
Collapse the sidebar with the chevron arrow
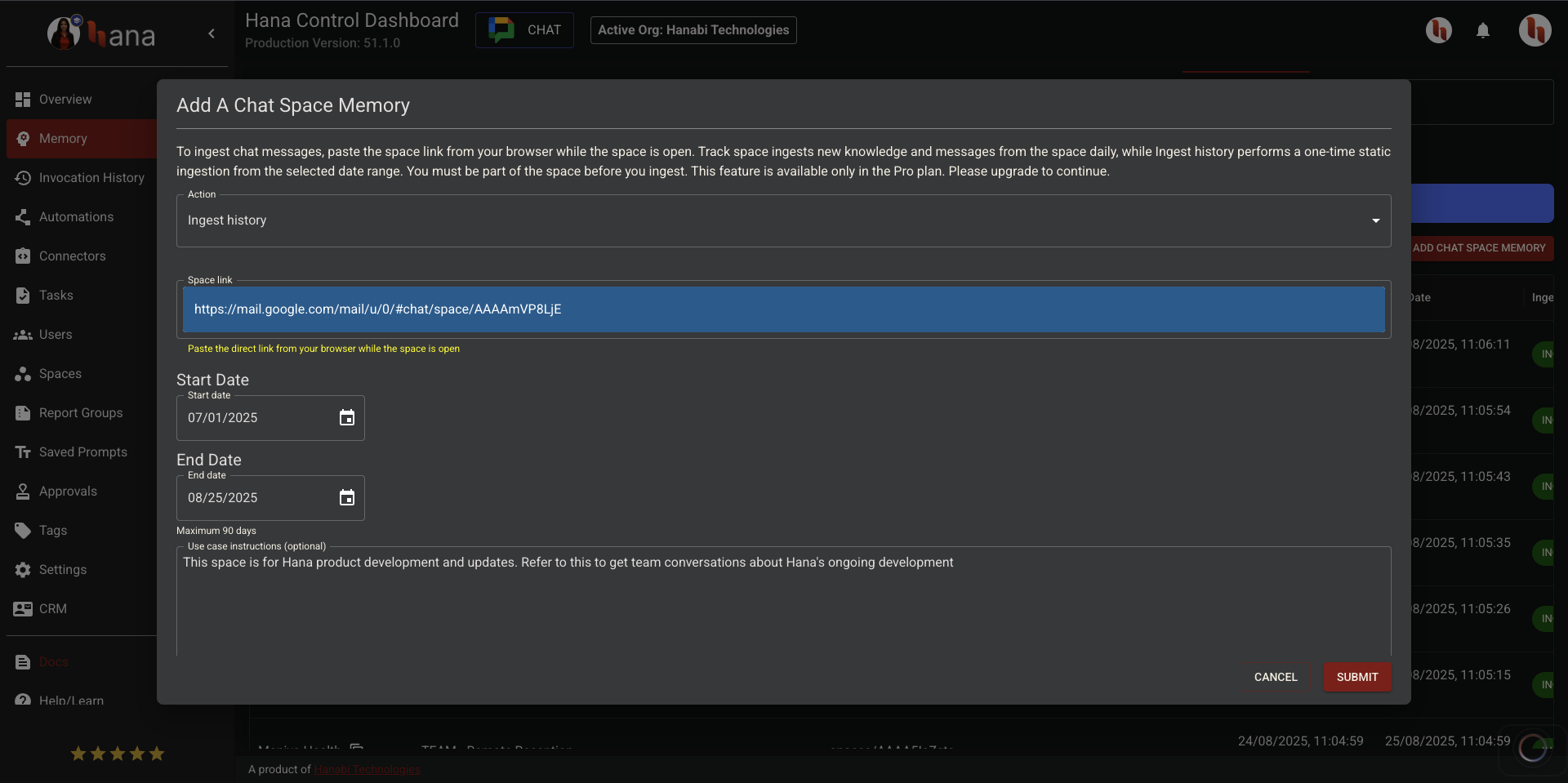pyautogui.click(x=212, y=33)
